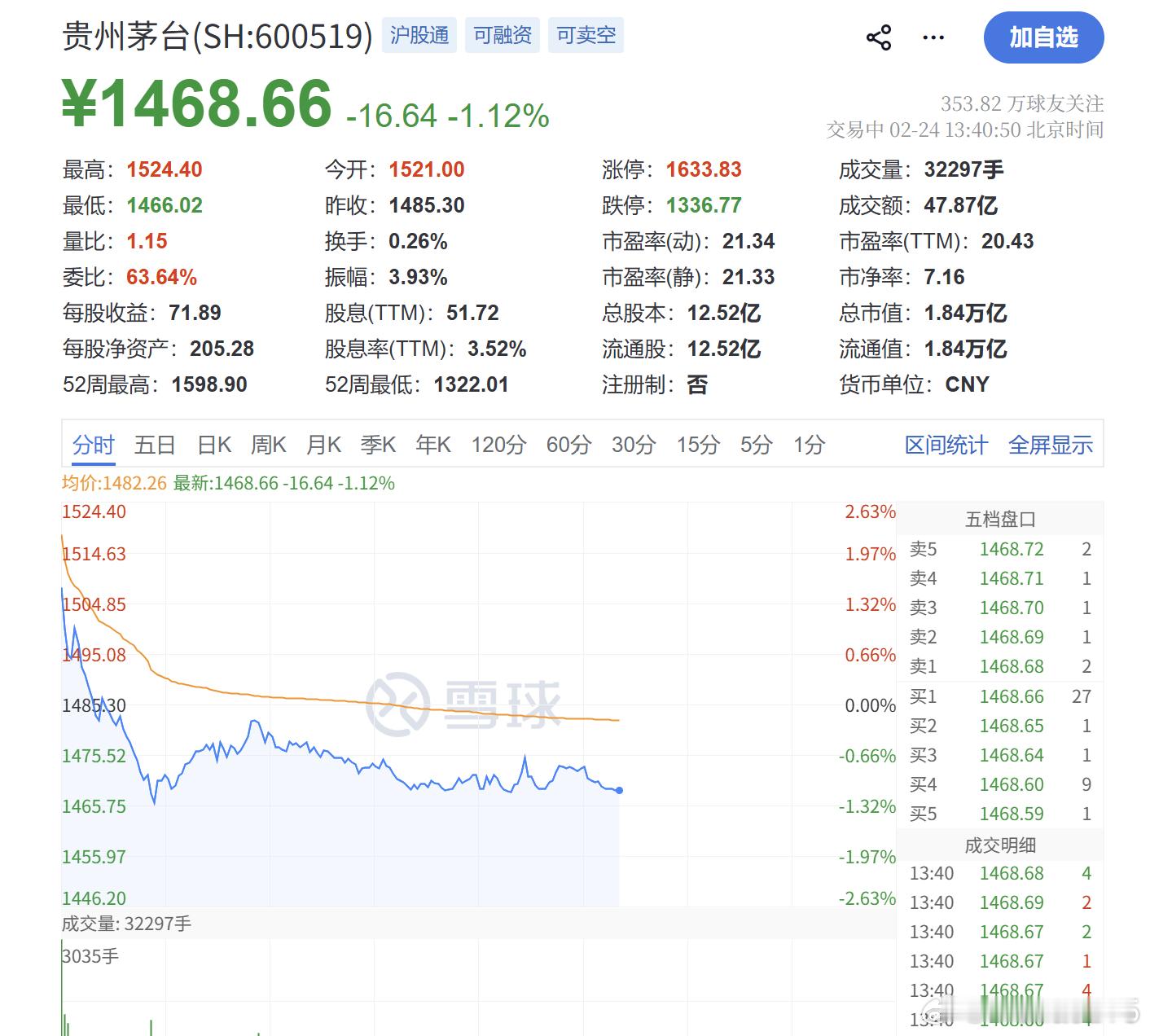Image resolution: width=1150 pixels, height=1036 pixels.
Task: Open the more options (...) icon
Action: coord(933,37)
